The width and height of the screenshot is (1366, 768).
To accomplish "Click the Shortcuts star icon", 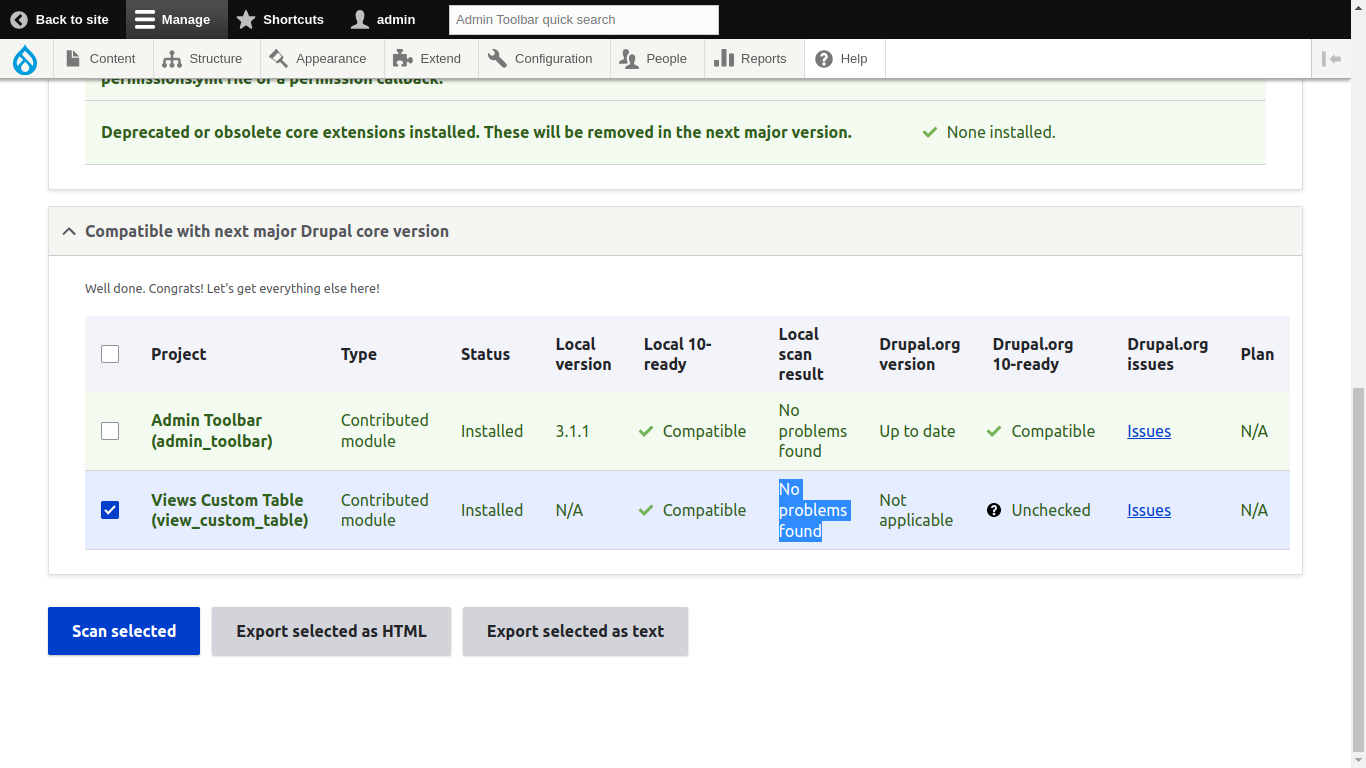I will [x=243, y=19].
